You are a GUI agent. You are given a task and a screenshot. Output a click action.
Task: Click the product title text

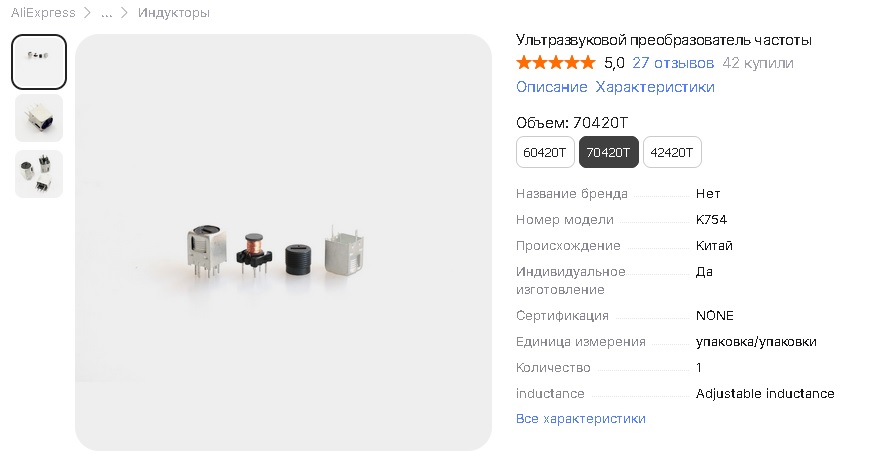pyautogui.click(x=664, y=40)
